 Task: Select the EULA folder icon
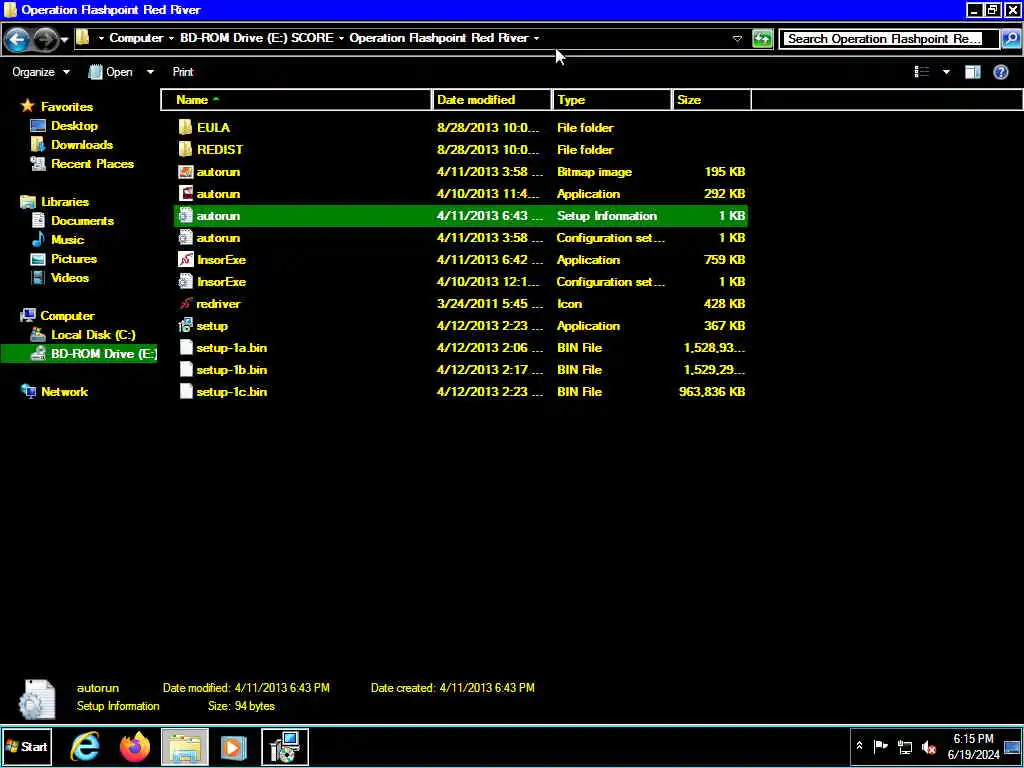pyautogui.click(x=185, y=127)
